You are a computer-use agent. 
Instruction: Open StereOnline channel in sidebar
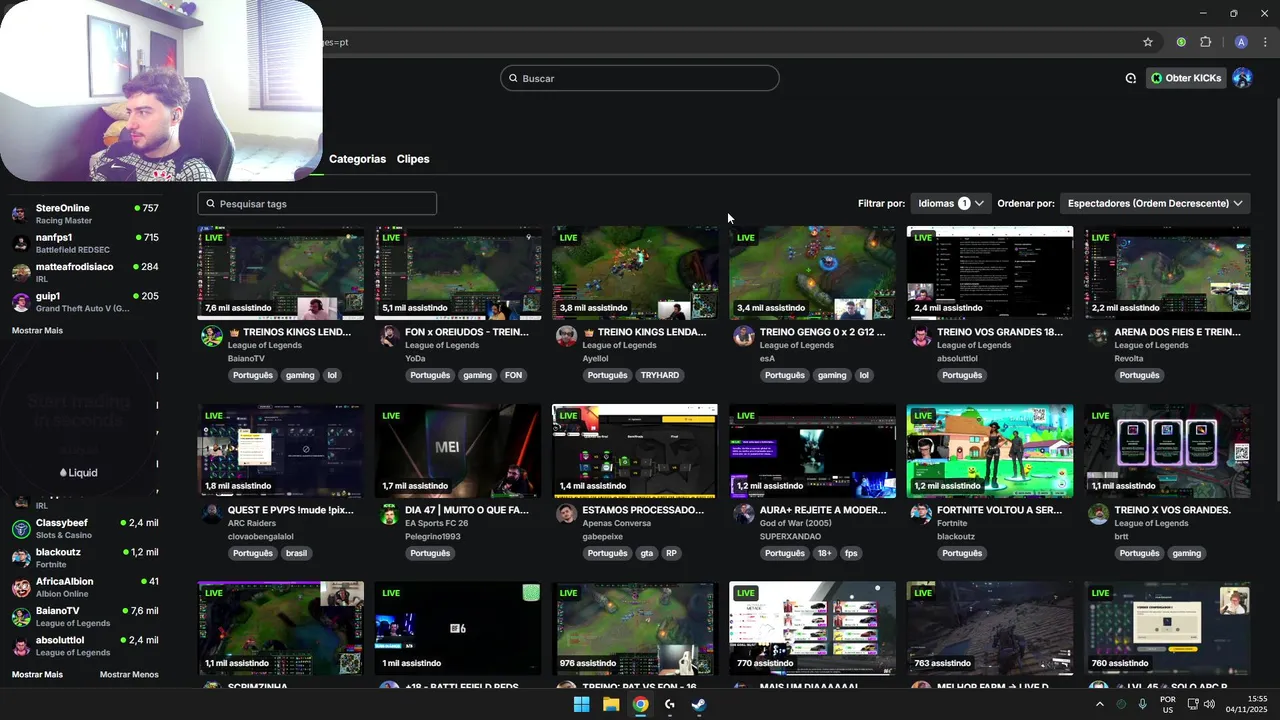[x=85, y=214]
